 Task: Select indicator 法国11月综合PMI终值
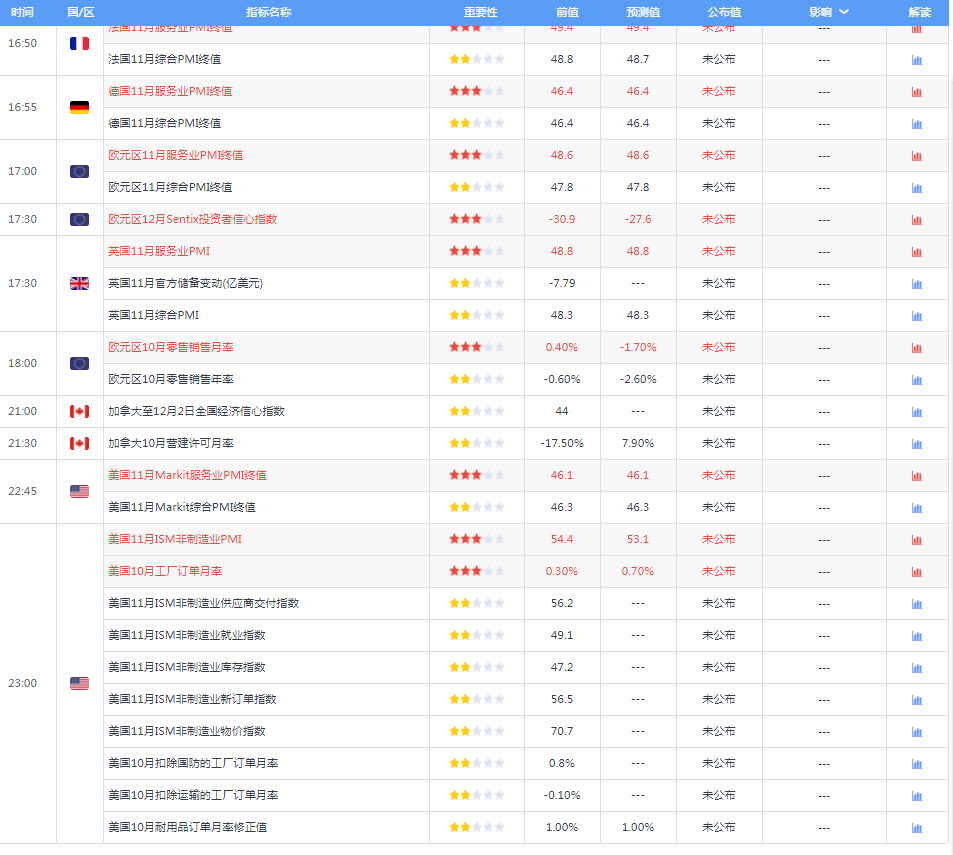pos(165,59)
